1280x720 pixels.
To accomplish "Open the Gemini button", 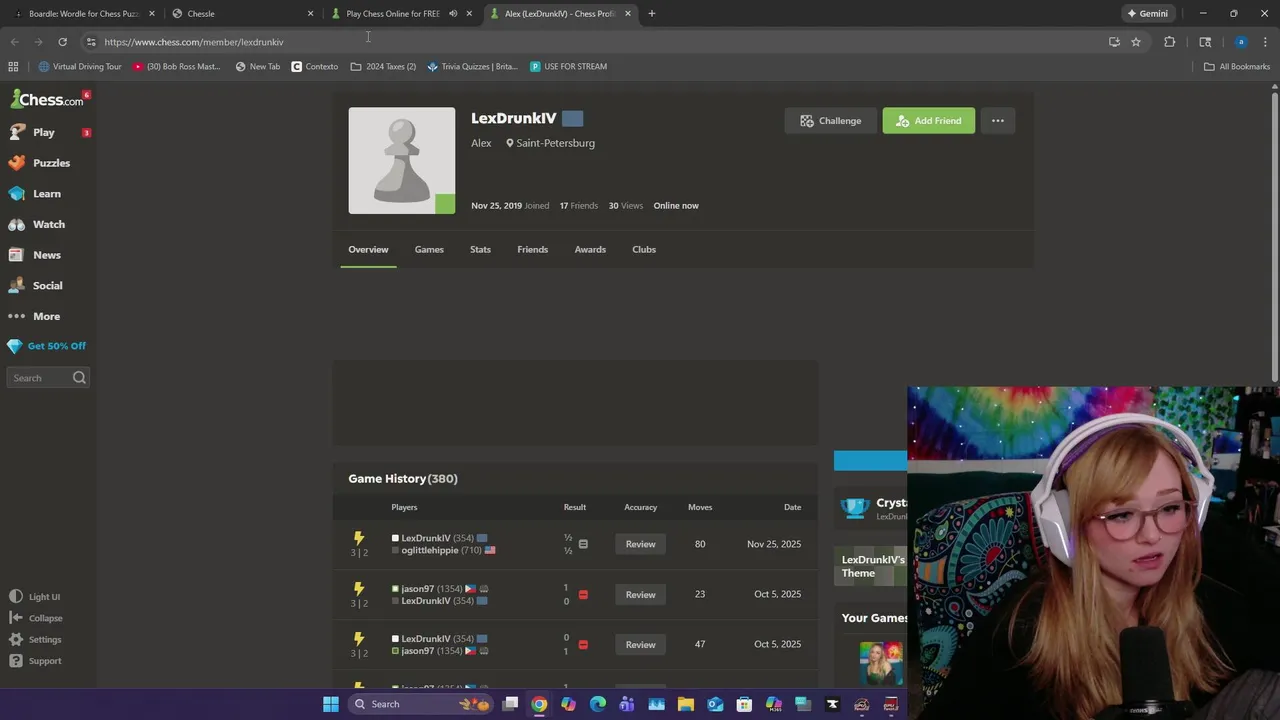I will click(1148, 14).
